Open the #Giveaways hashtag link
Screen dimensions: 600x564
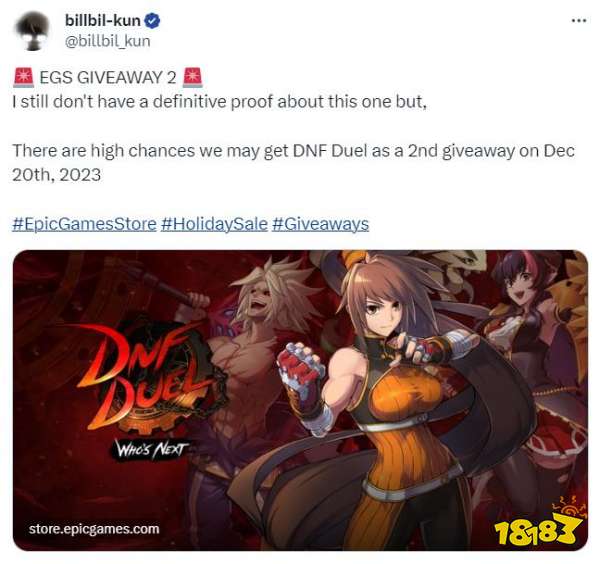click(320, 224)
